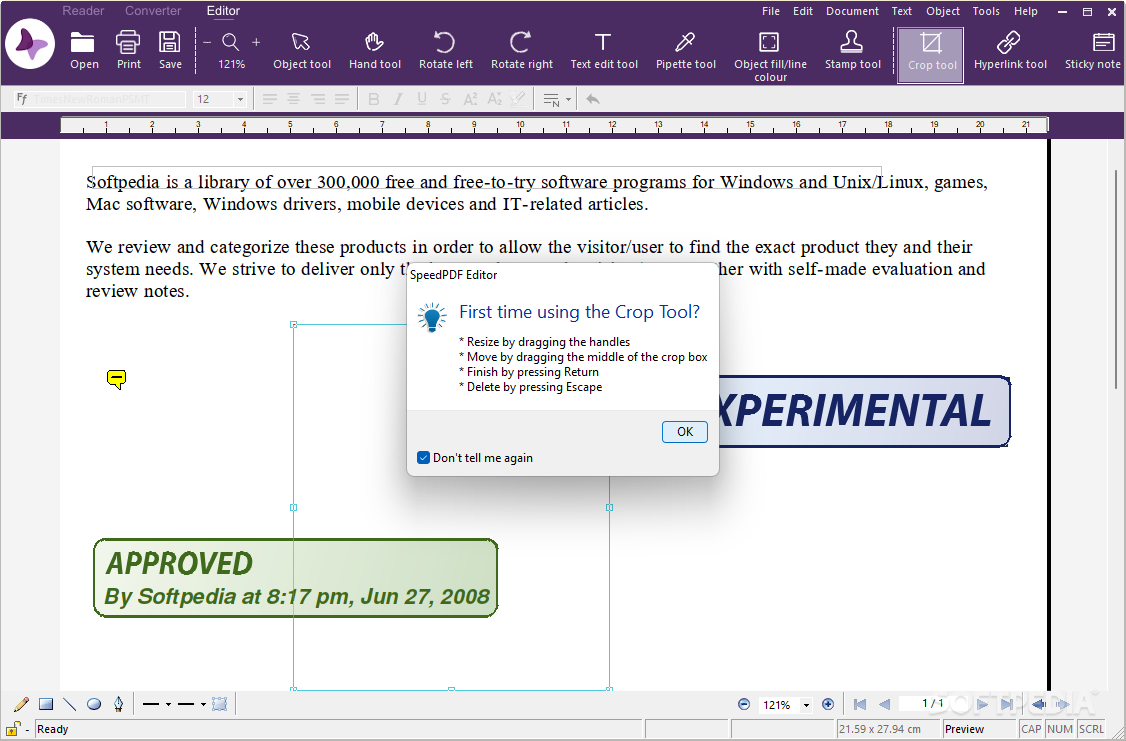The width and height of the screenshot is (1126, 741).
Task: Click the selection marquee icon in bottom toolbar
Action: (x=220, y=704)
